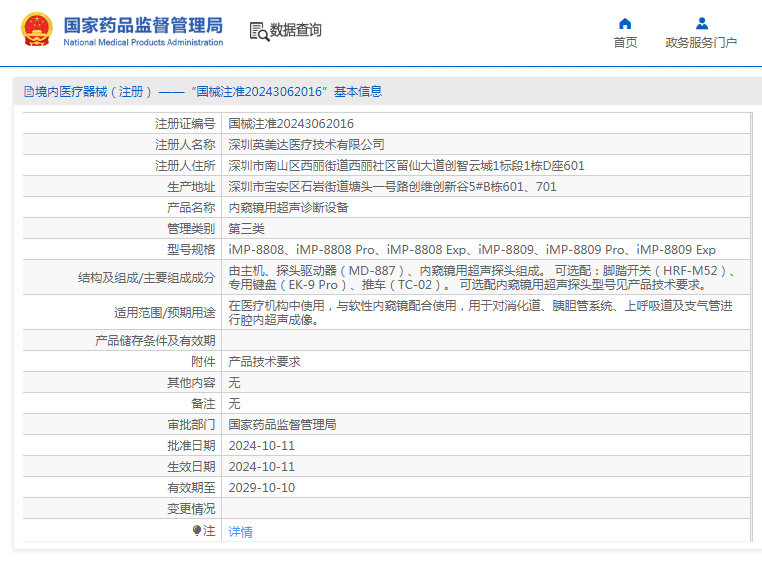This screenshot has width=762, height=561.
Task: Click the National Medical Products Administration subtitle
Action: tap(143, 42)
